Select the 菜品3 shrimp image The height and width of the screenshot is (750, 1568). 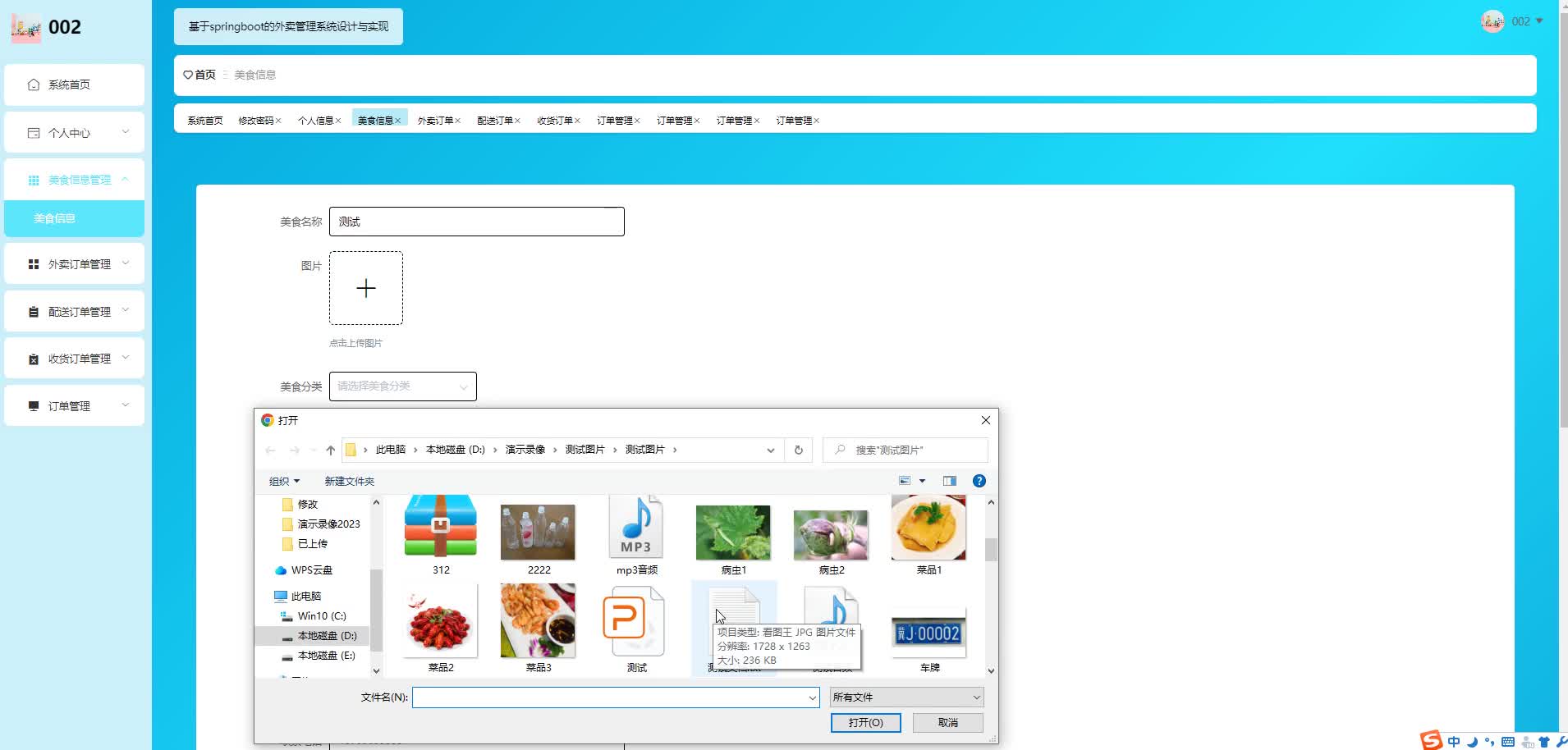pyautogui.click(x=539, y=628)
